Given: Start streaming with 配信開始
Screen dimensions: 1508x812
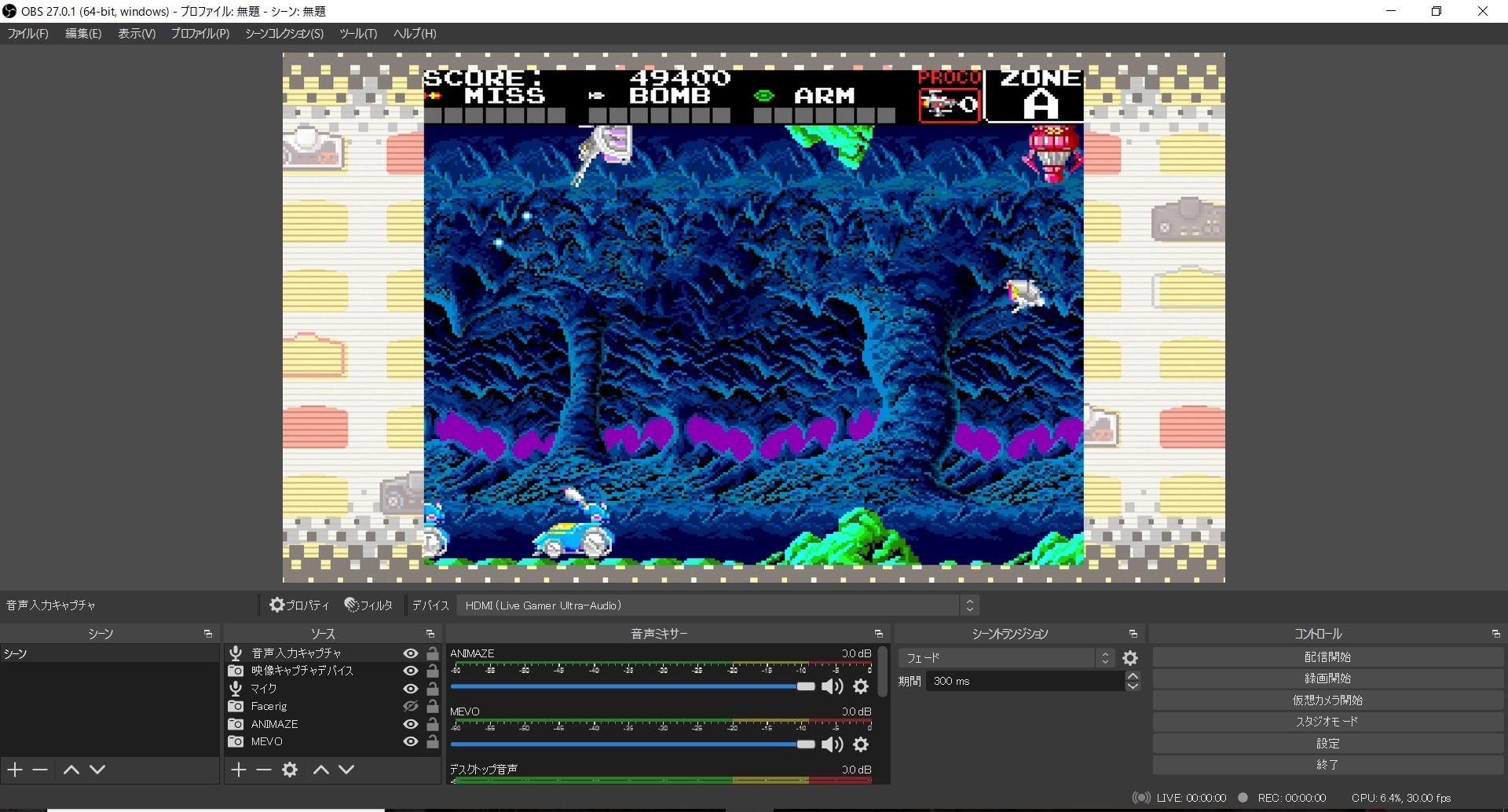Looking at the screenshot, I should (1327, 657).
